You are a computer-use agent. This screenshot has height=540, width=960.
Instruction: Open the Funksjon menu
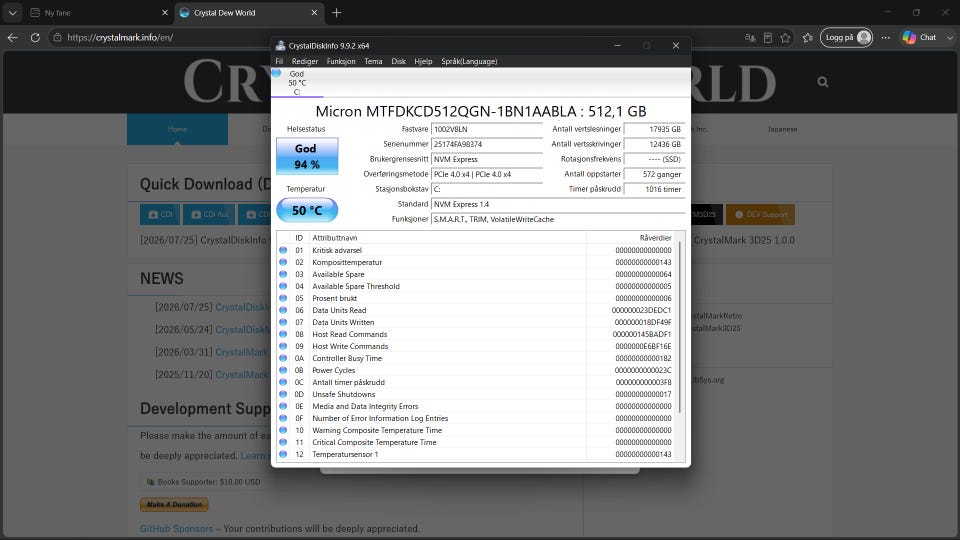click(341, 61)
